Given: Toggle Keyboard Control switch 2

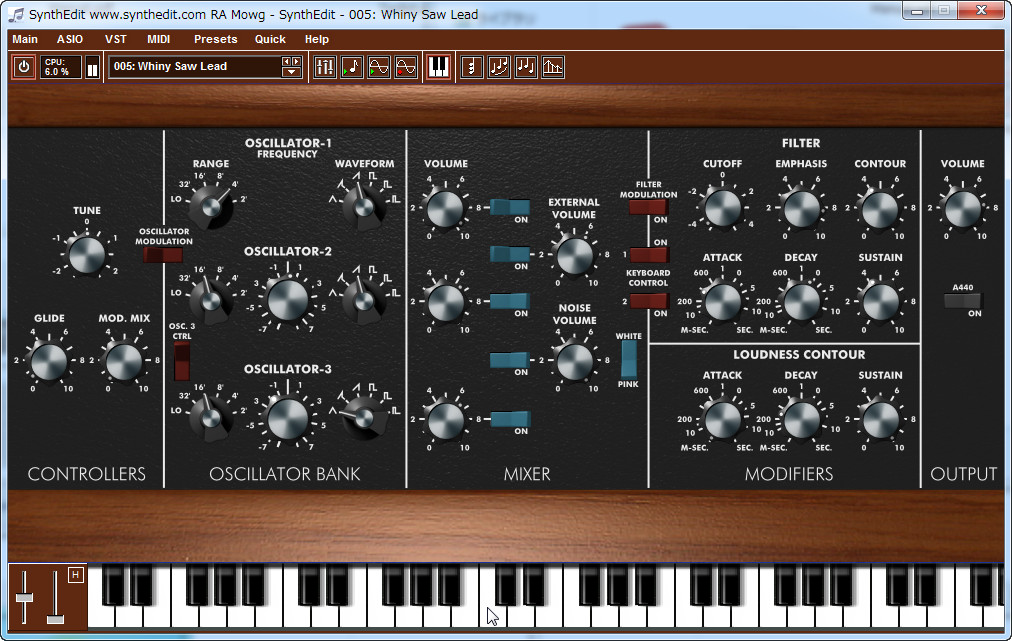Looking at the screenshot, I should 649,301.
